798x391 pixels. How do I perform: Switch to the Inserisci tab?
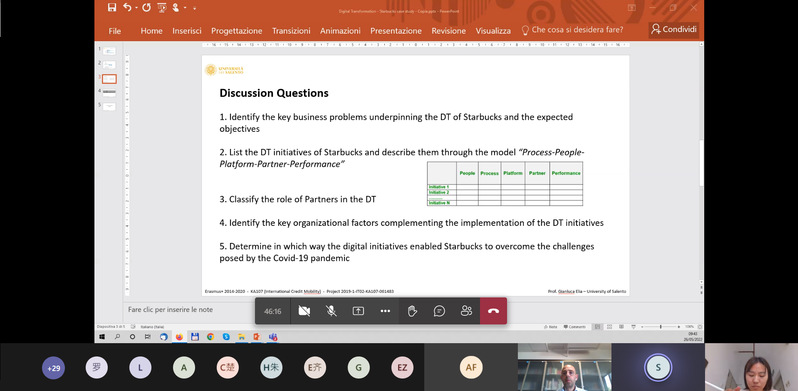tap(187, 31)
